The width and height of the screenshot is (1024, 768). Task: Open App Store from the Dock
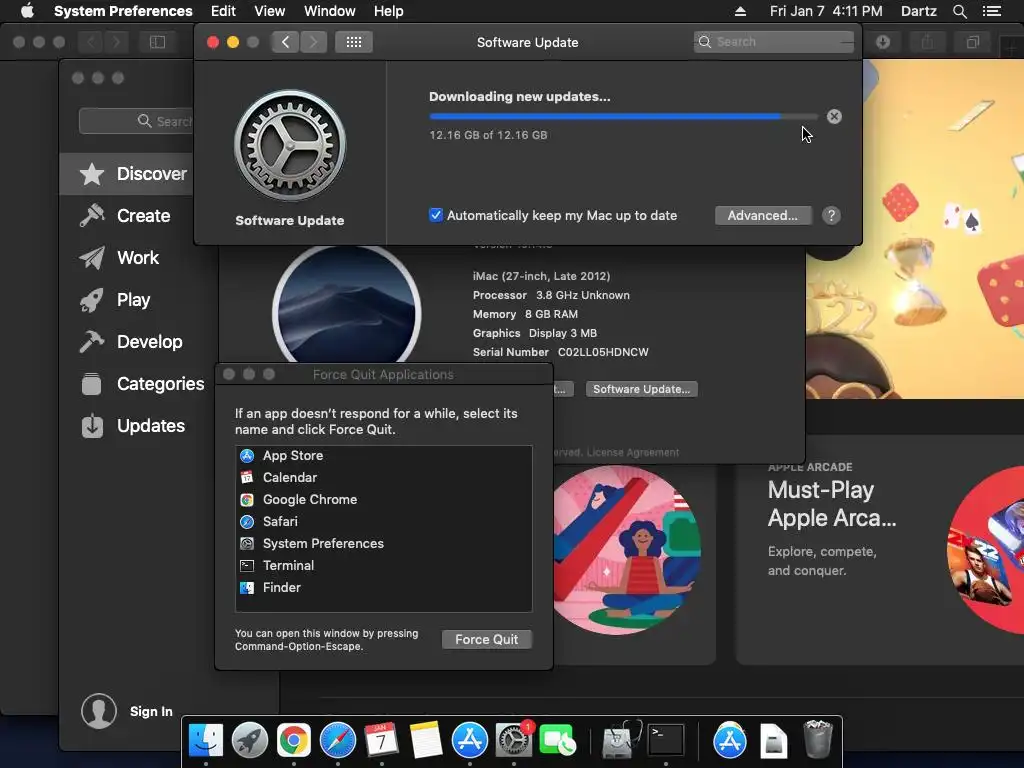click(x=470, y=741)
